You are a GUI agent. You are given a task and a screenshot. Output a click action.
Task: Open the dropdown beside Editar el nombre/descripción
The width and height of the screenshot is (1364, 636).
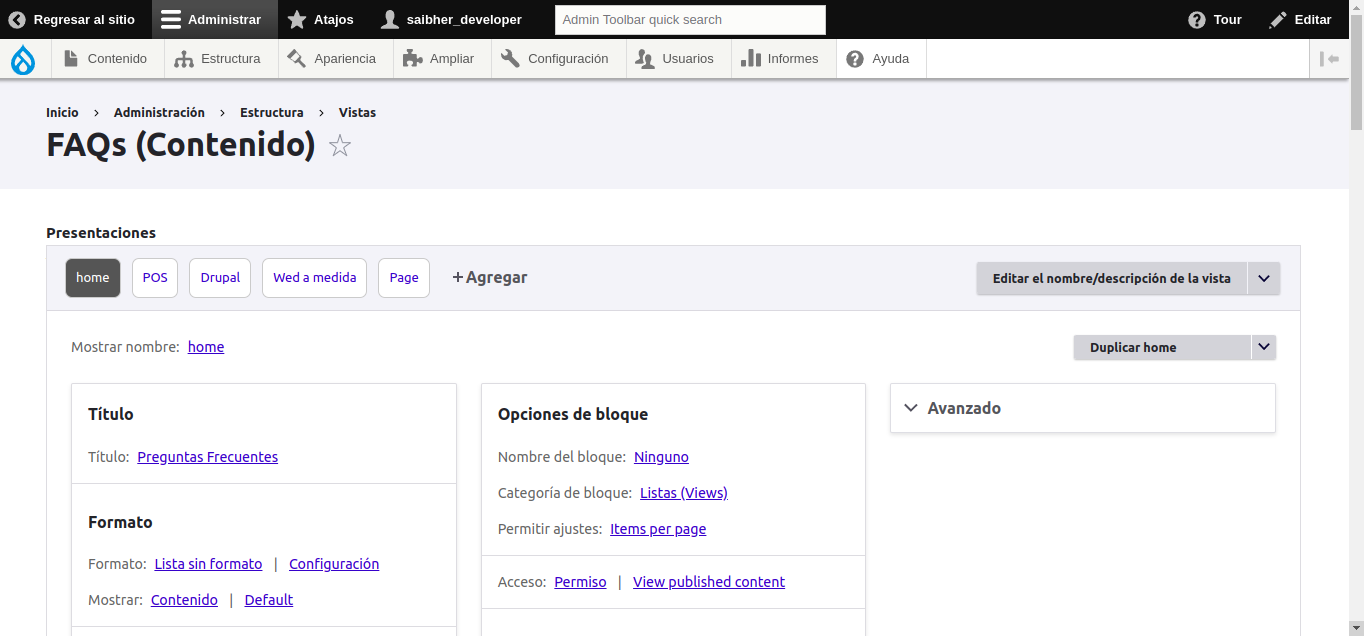tap(1264, 278)
